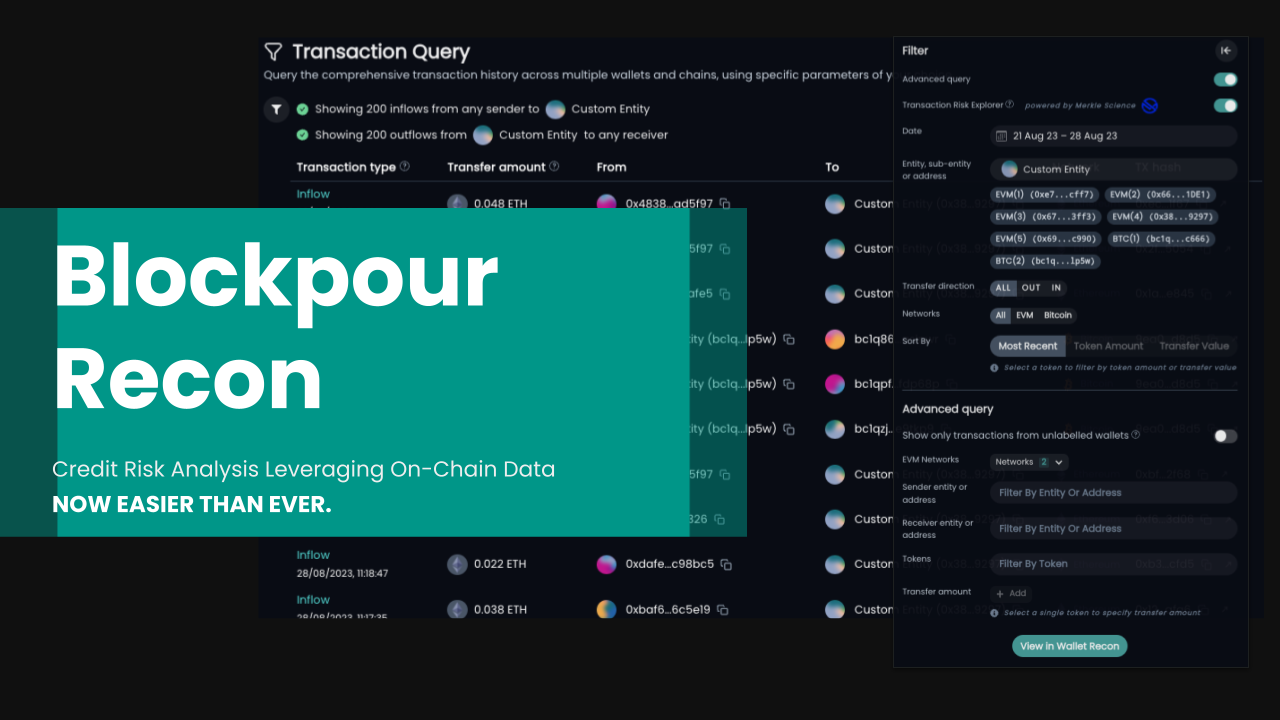Viewport: 1280px width, 720px height.
Task: Toggle the Transaction Risk Explorer switch
Action: click(1225, 106)
